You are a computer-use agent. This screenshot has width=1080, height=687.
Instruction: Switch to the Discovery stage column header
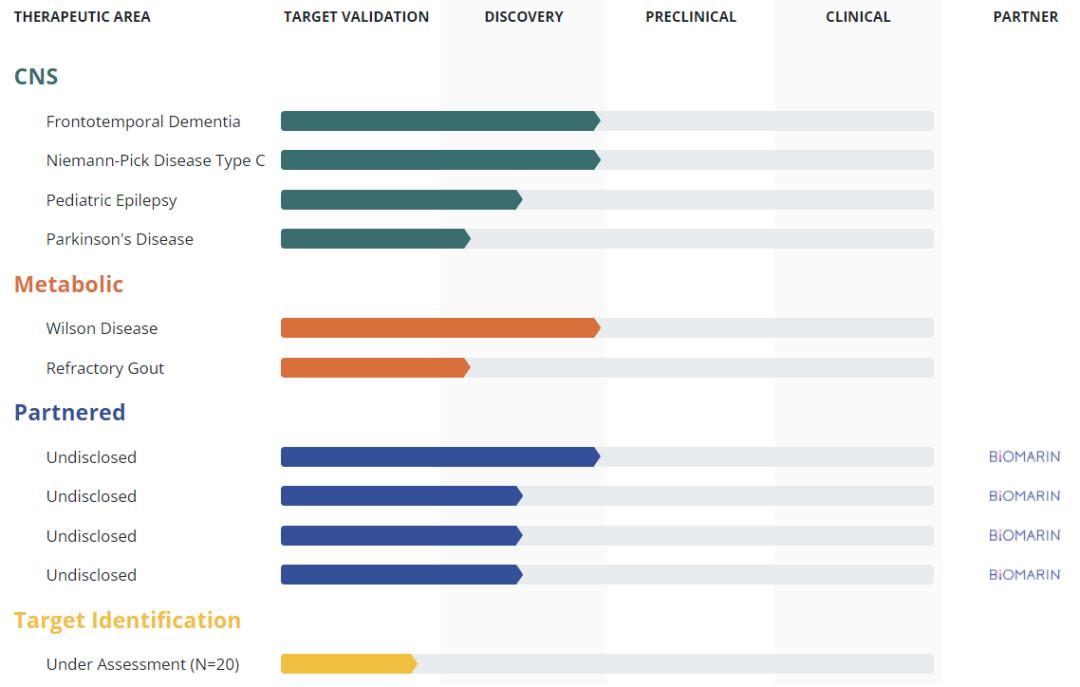point(523,17)
